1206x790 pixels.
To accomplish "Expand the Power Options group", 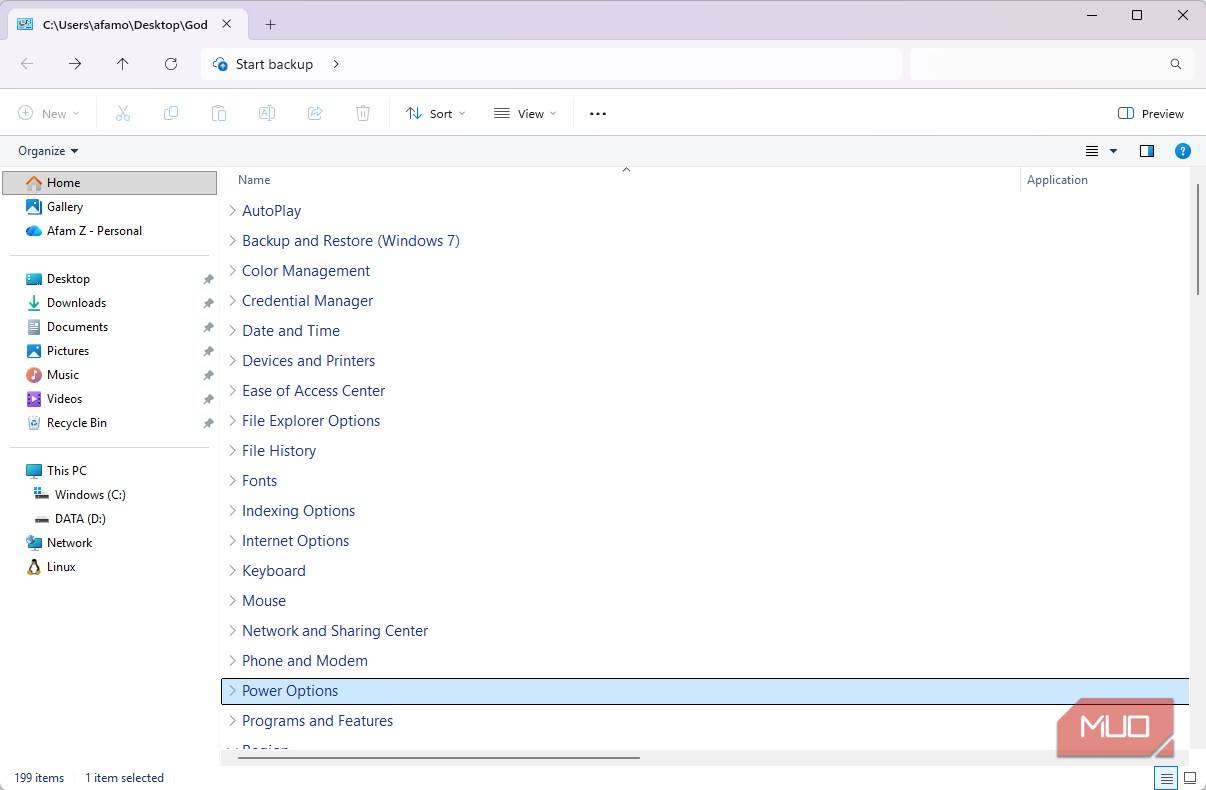I will click(232, 691).
